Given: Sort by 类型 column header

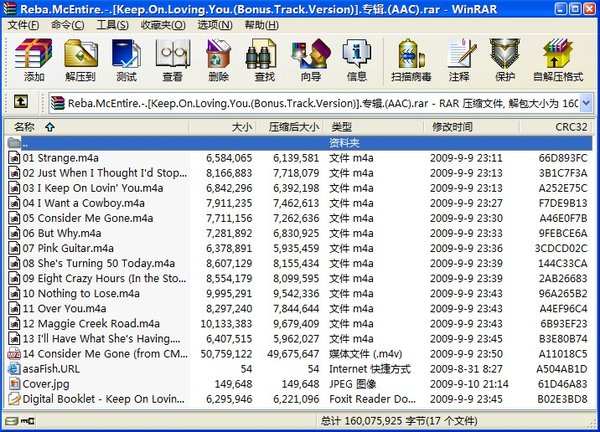Looking at the screenshot, I should point(374,127).
